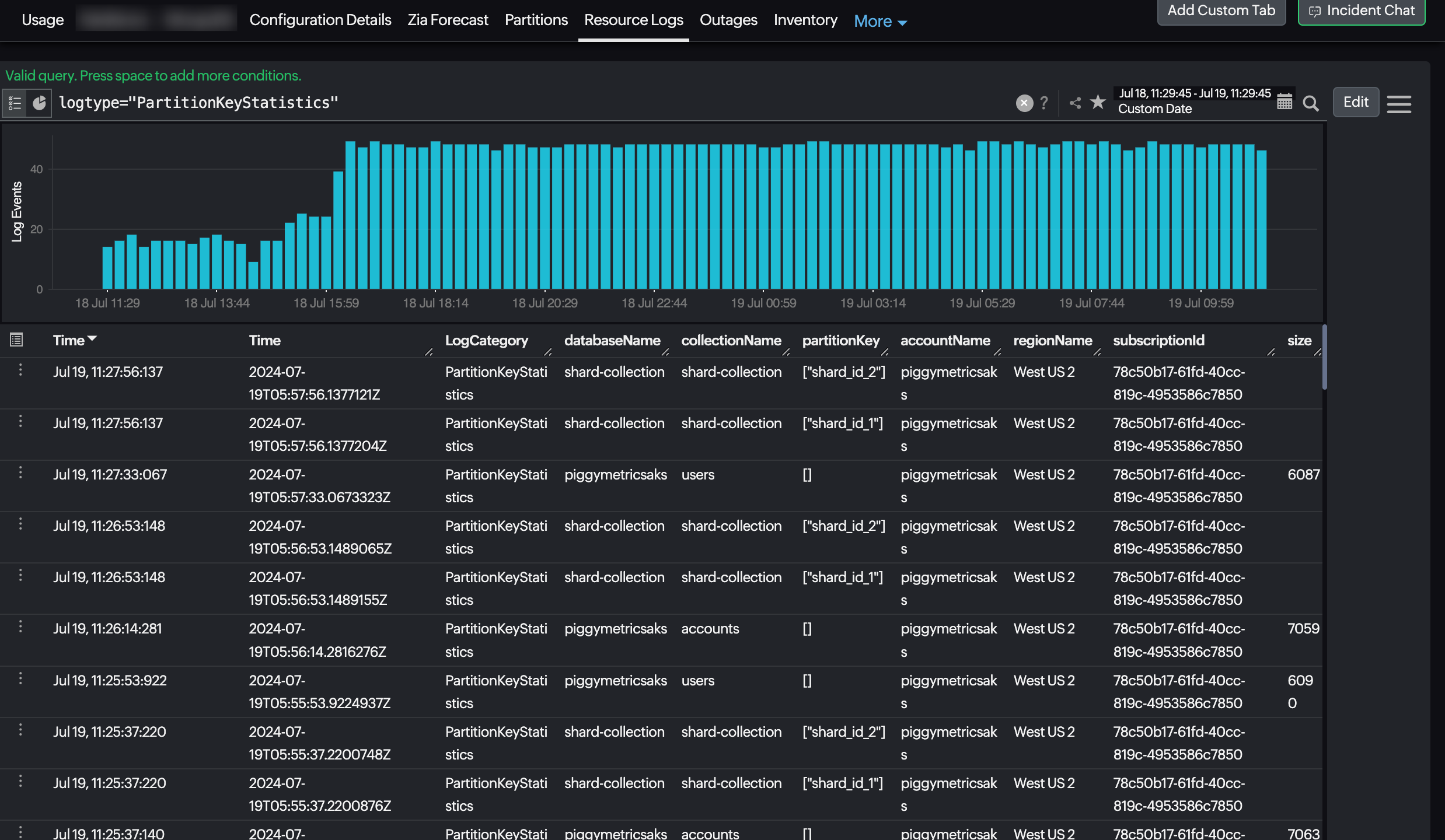Open the hamburger menu beside Edit
Screen dimensions: 1445x840
pos(1399,104)
